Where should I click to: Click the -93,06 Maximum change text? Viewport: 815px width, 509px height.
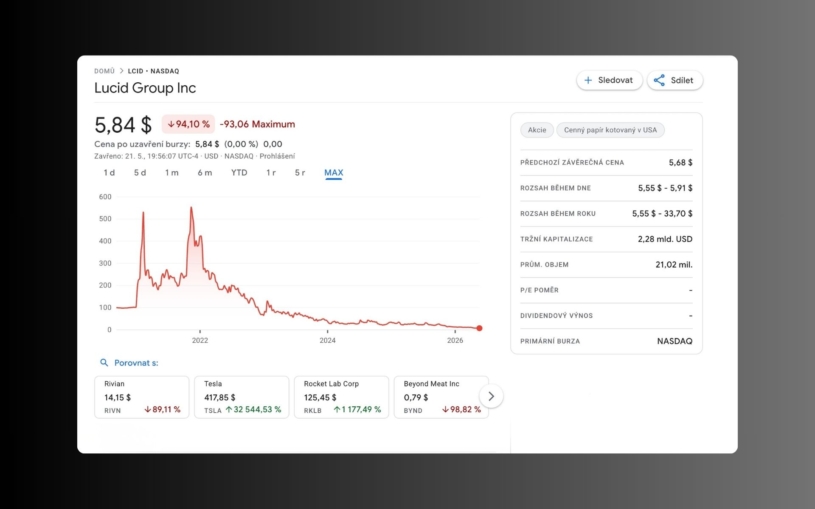[257, 124]
